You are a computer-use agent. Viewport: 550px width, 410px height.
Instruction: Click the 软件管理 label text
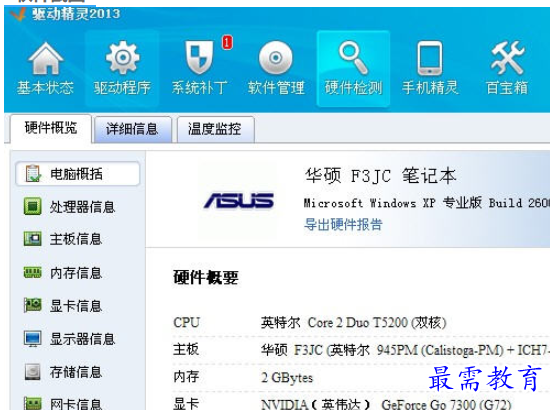point(276,87)
